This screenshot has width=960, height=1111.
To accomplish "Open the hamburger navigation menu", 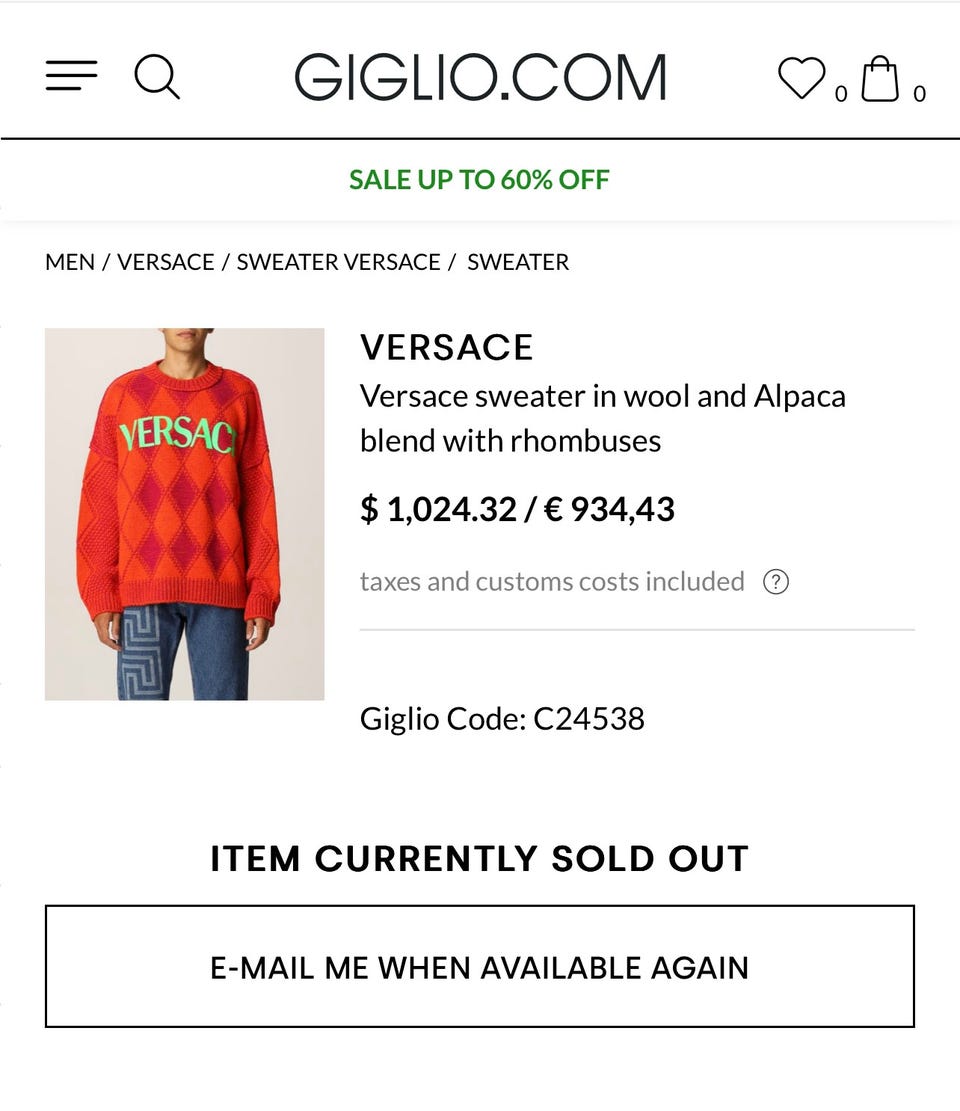I will pyautogui.click(x=71, y=76).
